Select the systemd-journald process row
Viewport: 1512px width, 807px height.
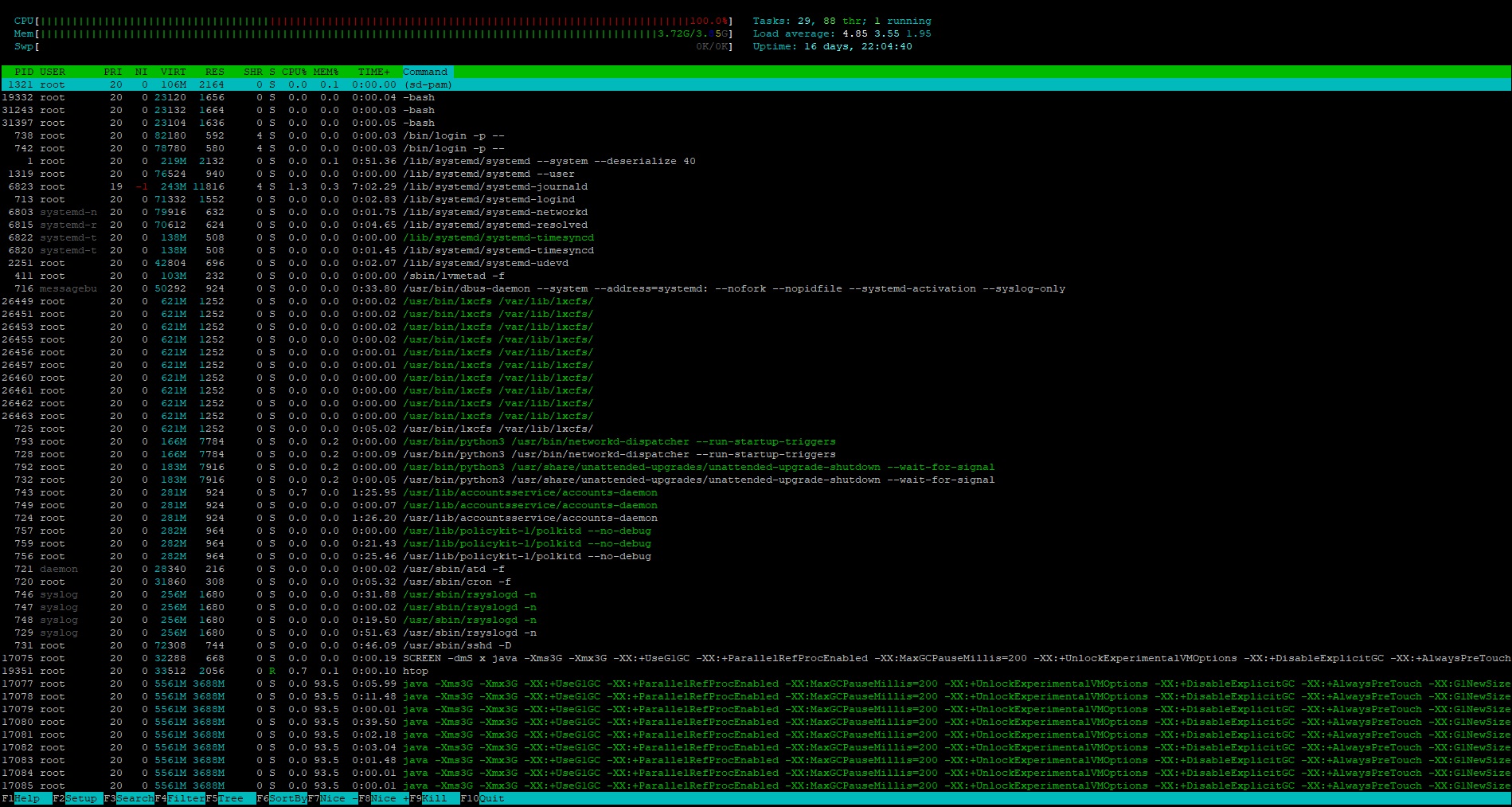(x=494, y=186)
